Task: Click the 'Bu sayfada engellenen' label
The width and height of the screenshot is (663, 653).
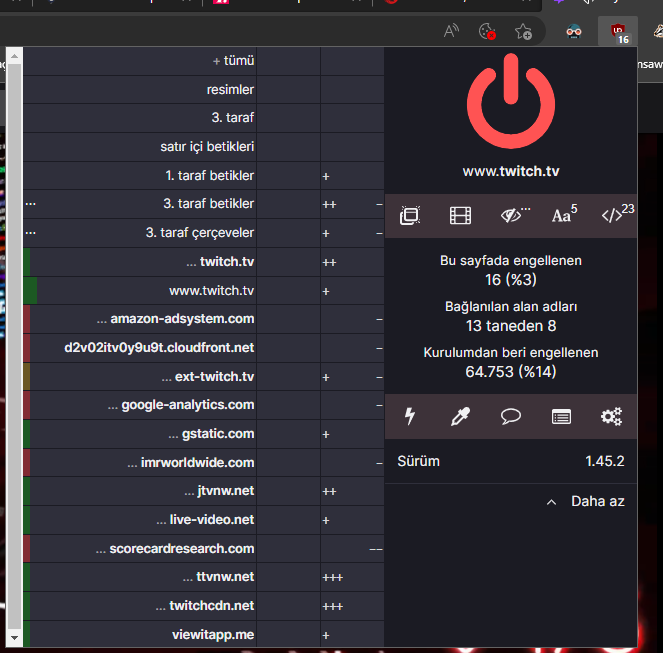Action: (x=511, y=261)
